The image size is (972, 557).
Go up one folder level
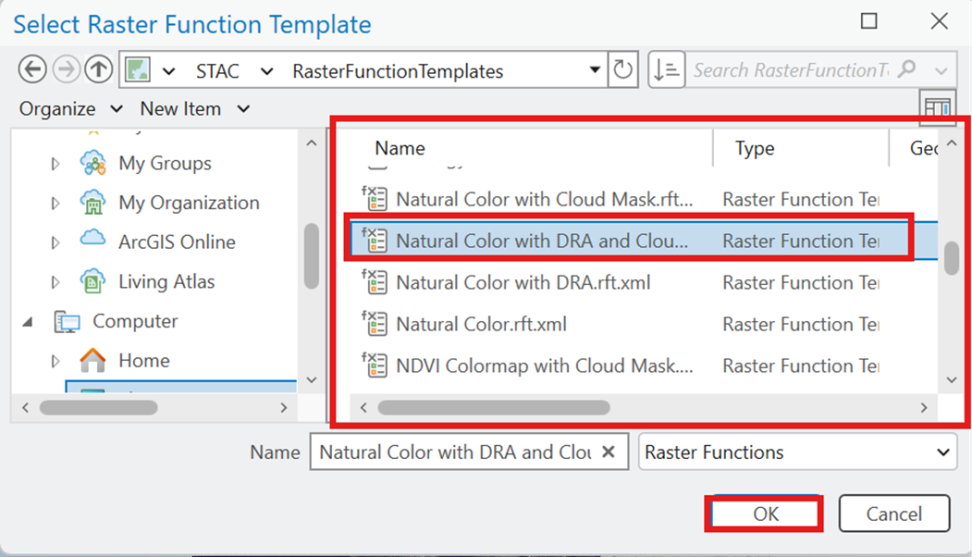pos(99,69)
